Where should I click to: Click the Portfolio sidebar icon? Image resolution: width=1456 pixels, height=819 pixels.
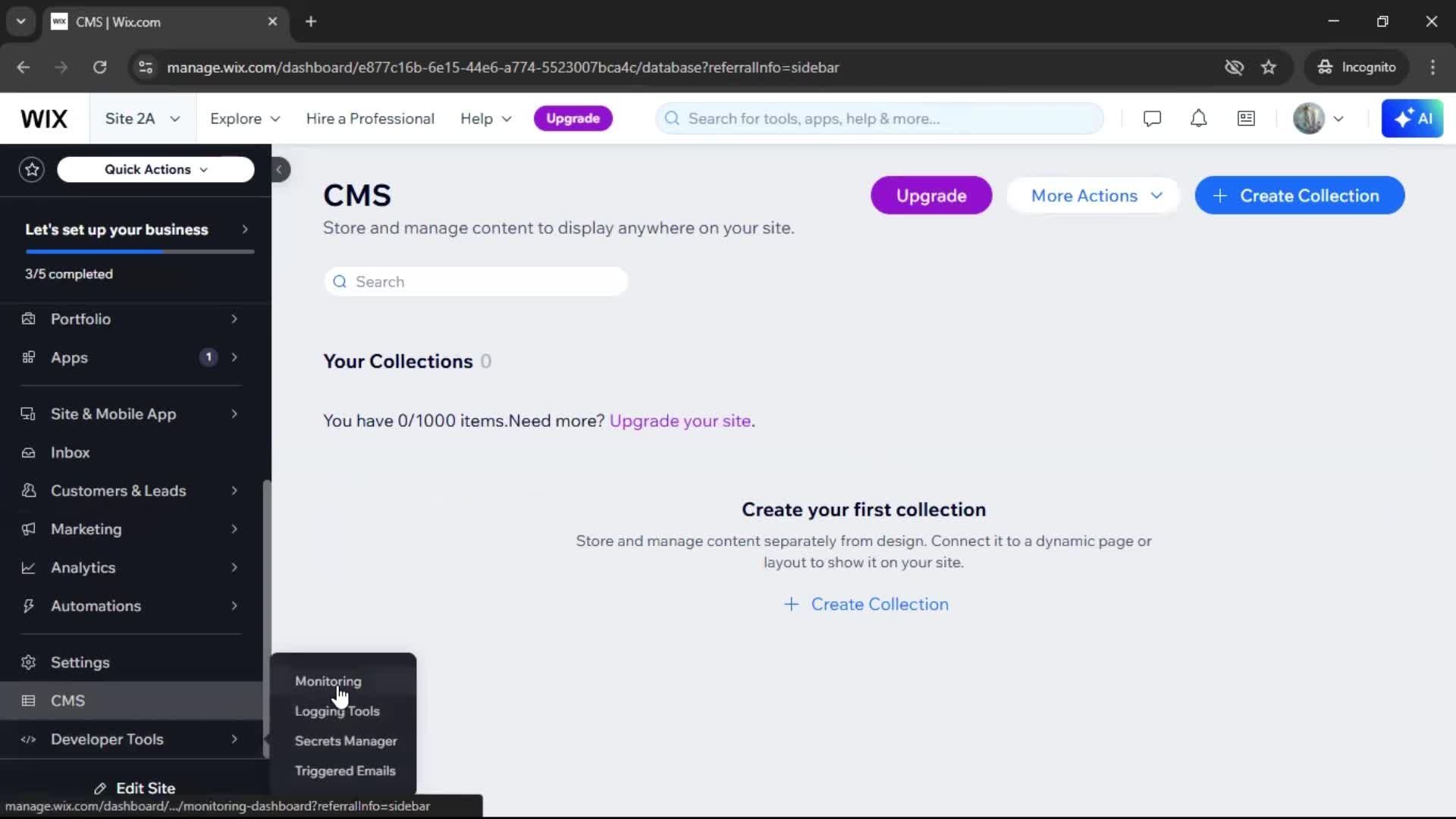click(x=29, y=319)
